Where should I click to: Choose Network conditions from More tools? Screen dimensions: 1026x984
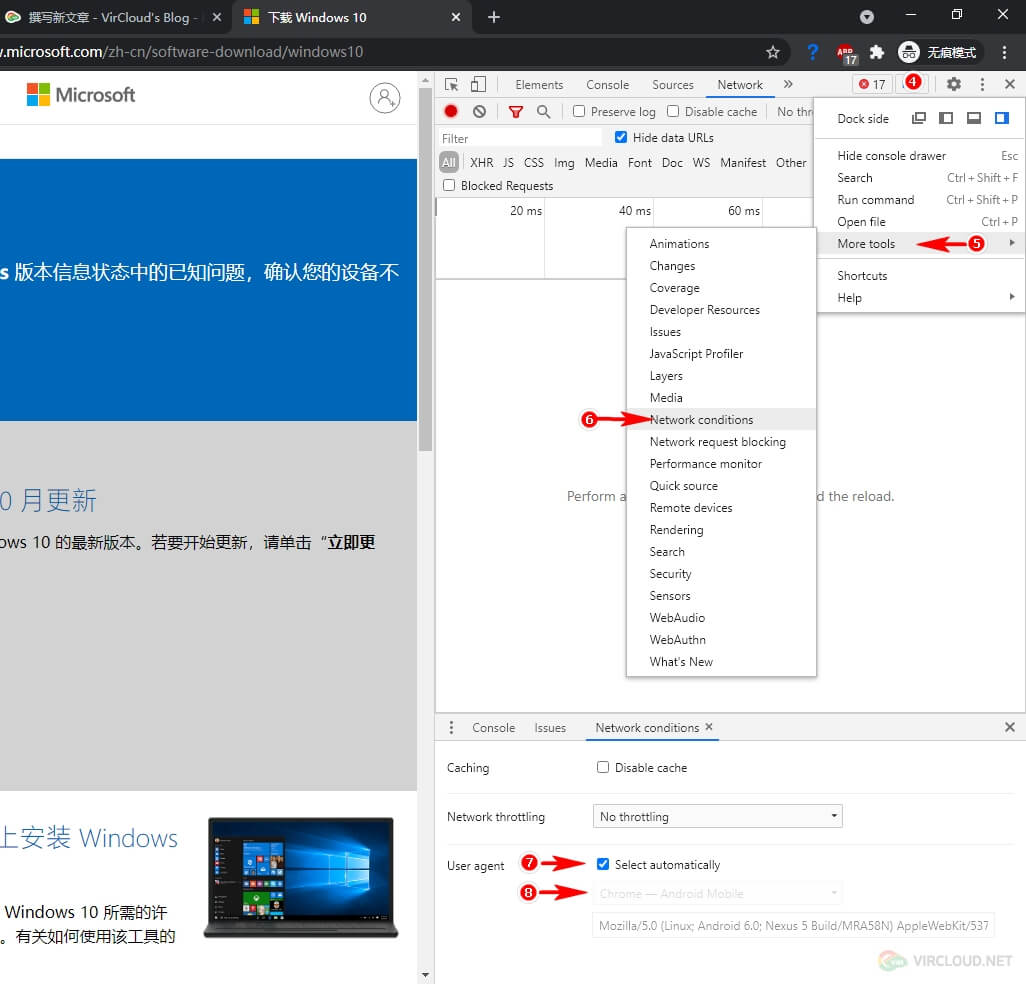[x=721, y=419]
